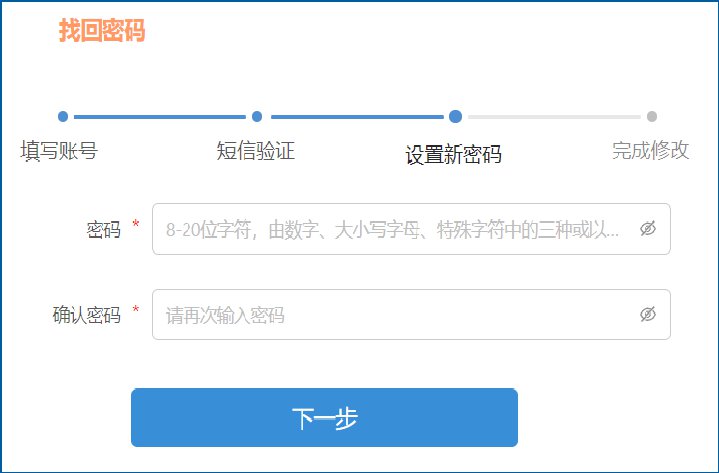Viewport: 719px width, 473px height.
Task: Click progress line between 短信验证 and 设置新密码
Action: 356,116
